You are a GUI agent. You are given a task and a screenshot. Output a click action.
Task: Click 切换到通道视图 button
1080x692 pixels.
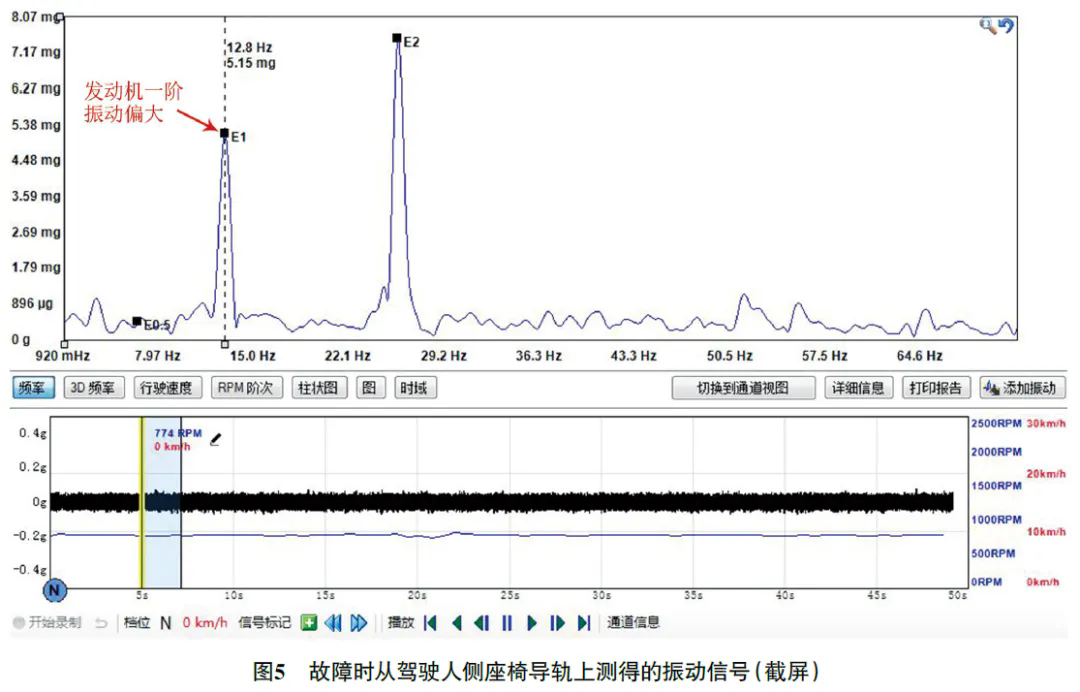743,388
